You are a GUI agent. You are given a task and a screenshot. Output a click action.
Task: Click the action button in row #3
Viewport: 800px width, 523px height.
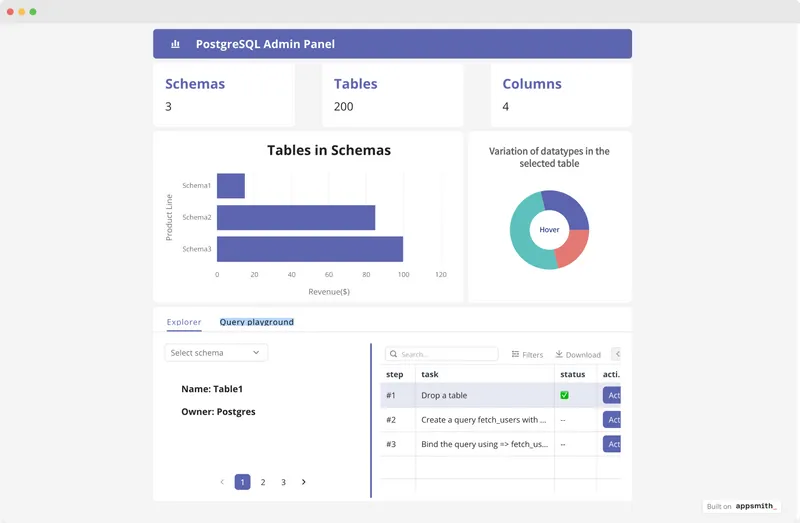tap(612, 444)
